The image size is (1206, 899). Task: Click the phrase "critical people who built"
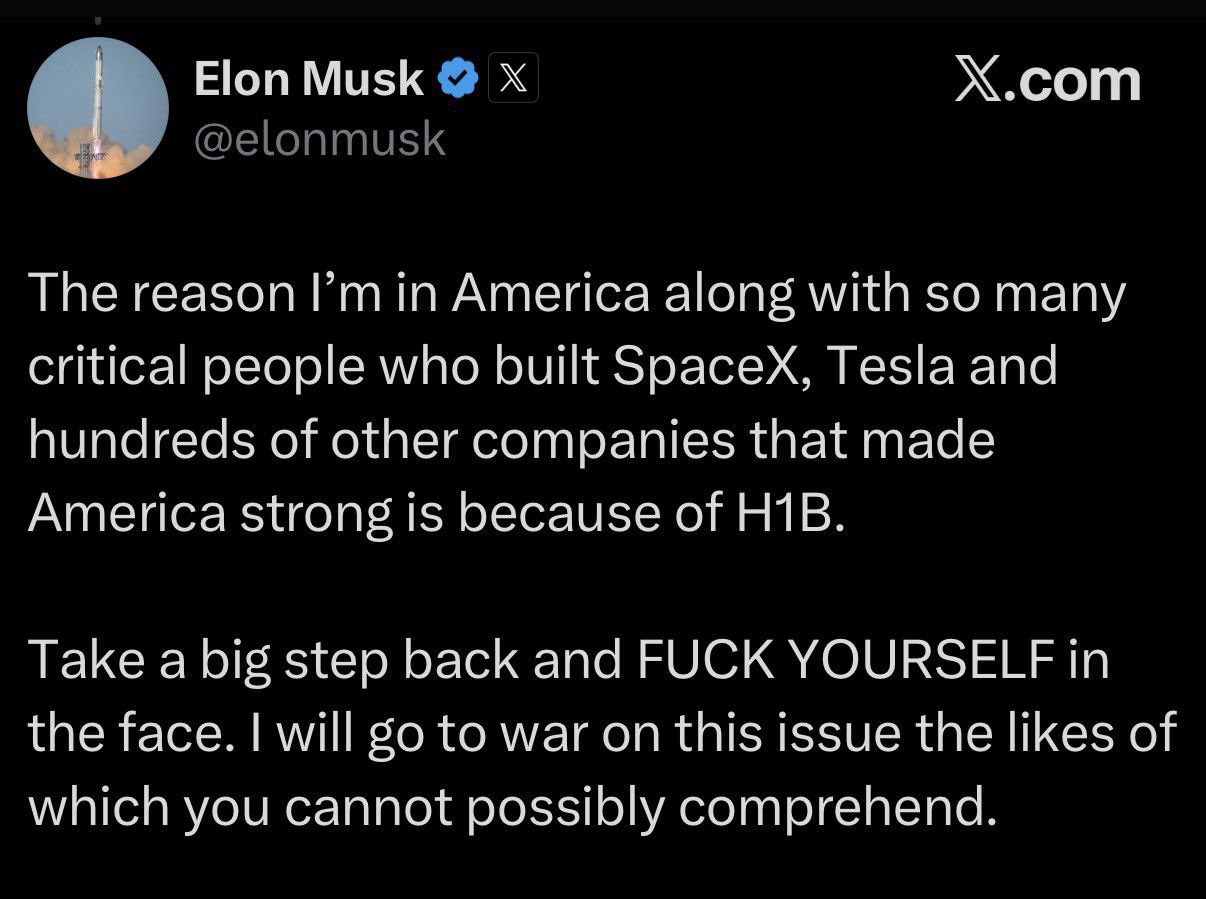(311, 367)
